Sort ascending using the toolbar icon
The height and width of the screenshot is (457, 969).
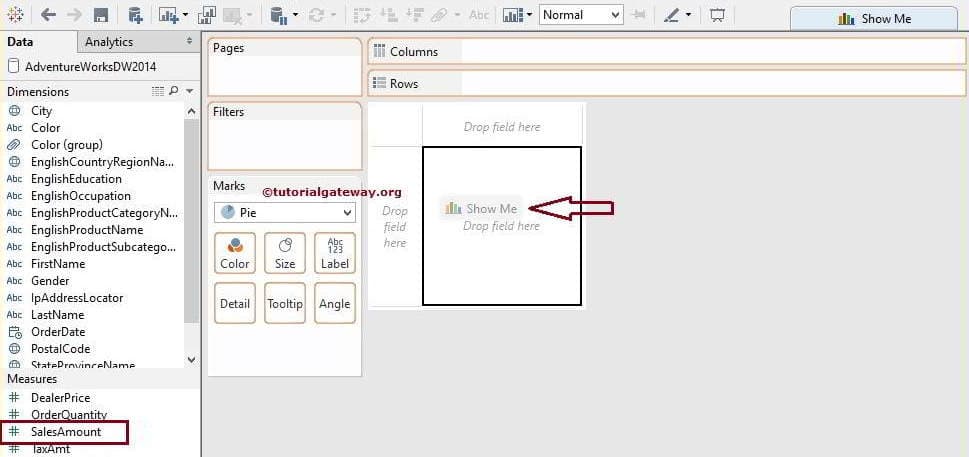coord(388,15)
